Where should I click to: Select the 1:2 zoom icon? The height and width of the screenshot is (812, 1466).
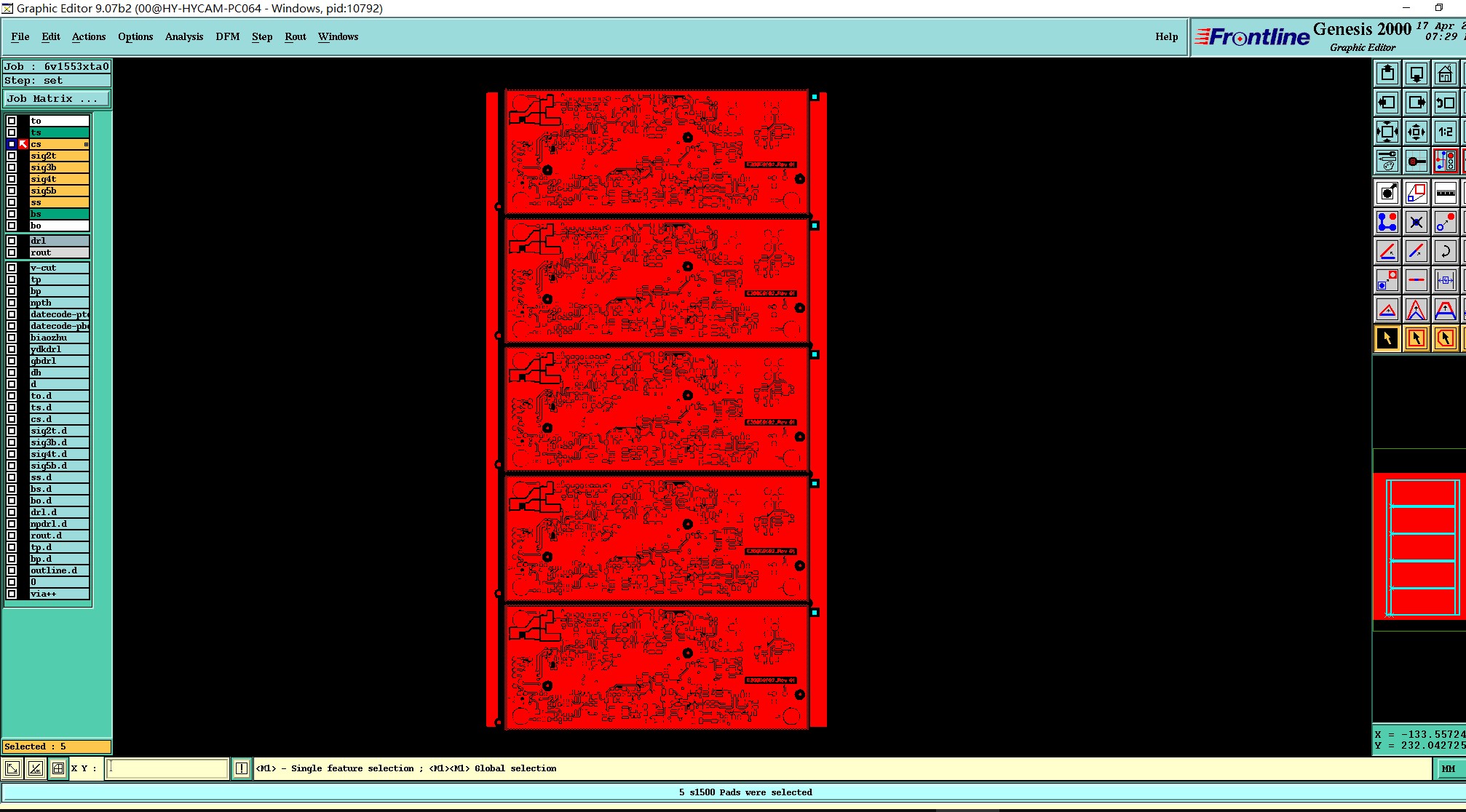coord(1445,132)
